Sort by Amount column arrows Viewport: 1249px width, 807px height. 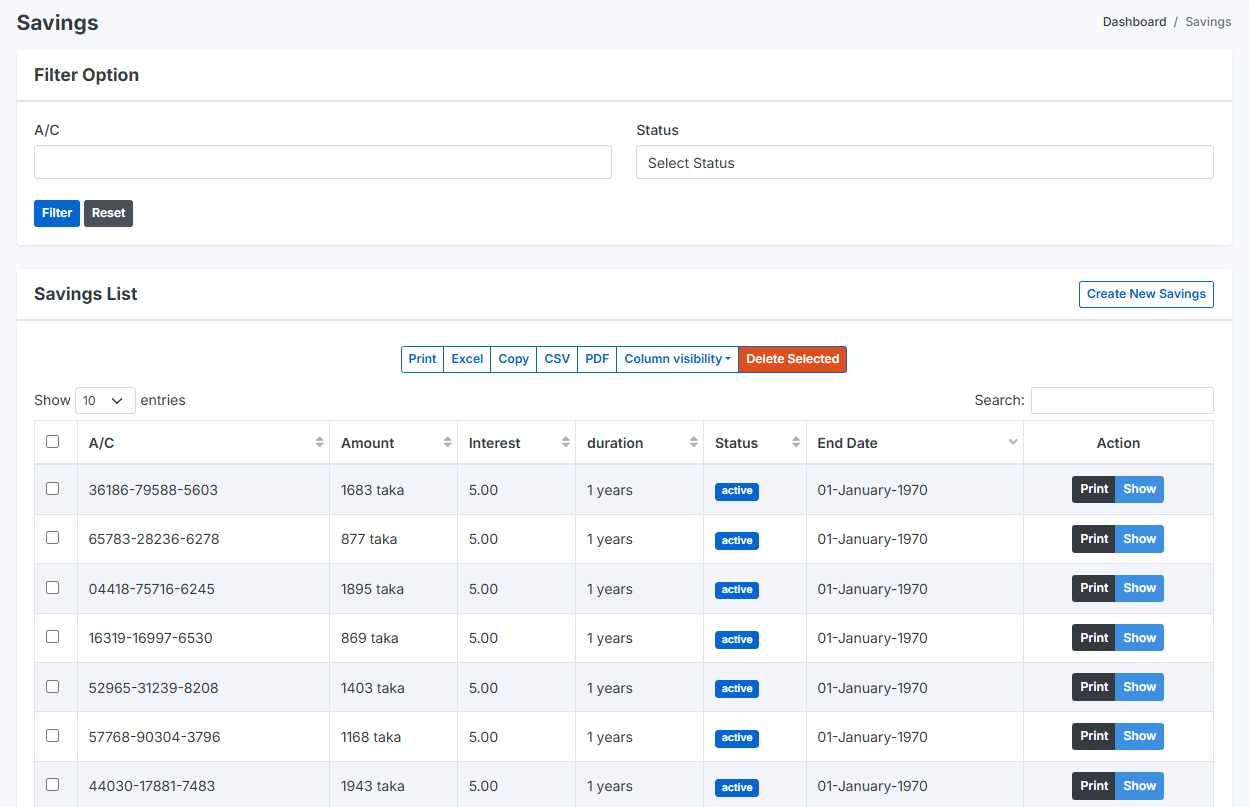(x=448, y=442)
